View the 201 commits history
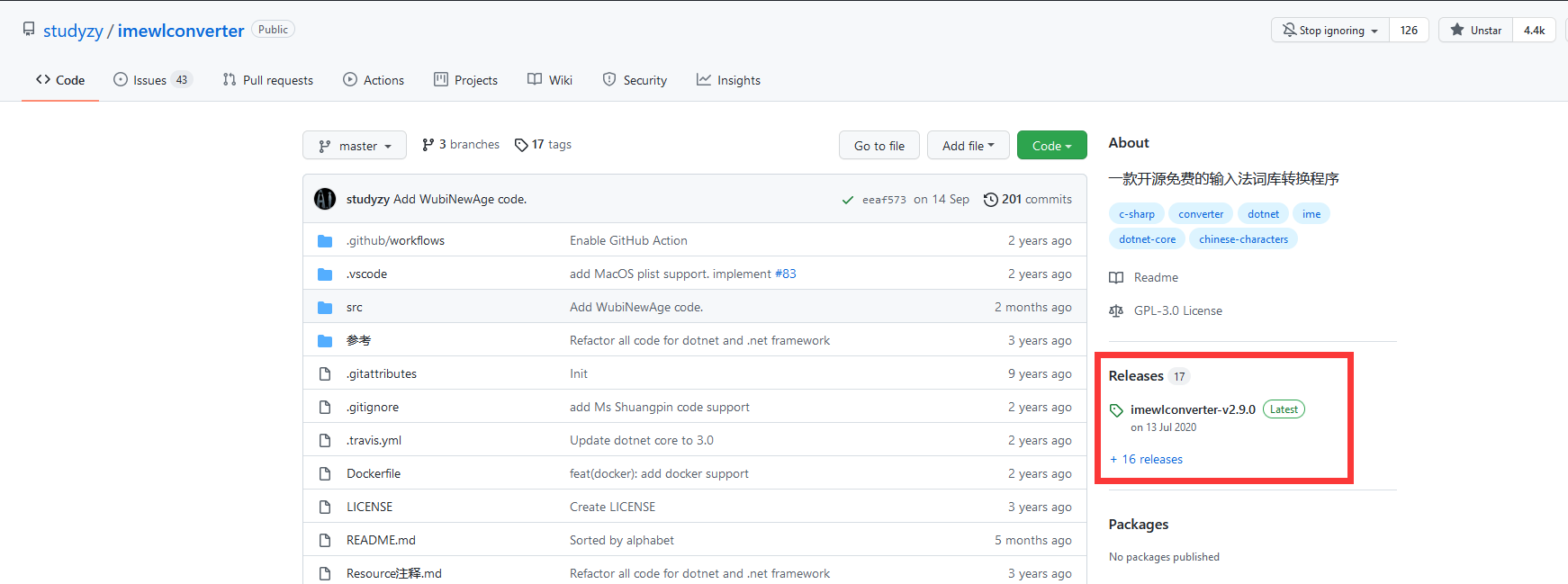This screenshot has height=584, width=1568. click(x=1027, y=199)
